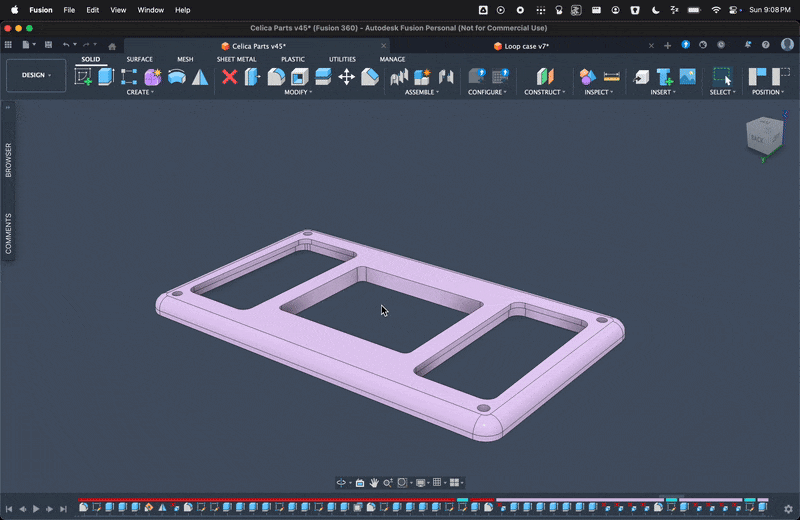Select the Chamfer tool
Image resolution: width=800 pixels, height=520 pixels.
coord(370,77)
